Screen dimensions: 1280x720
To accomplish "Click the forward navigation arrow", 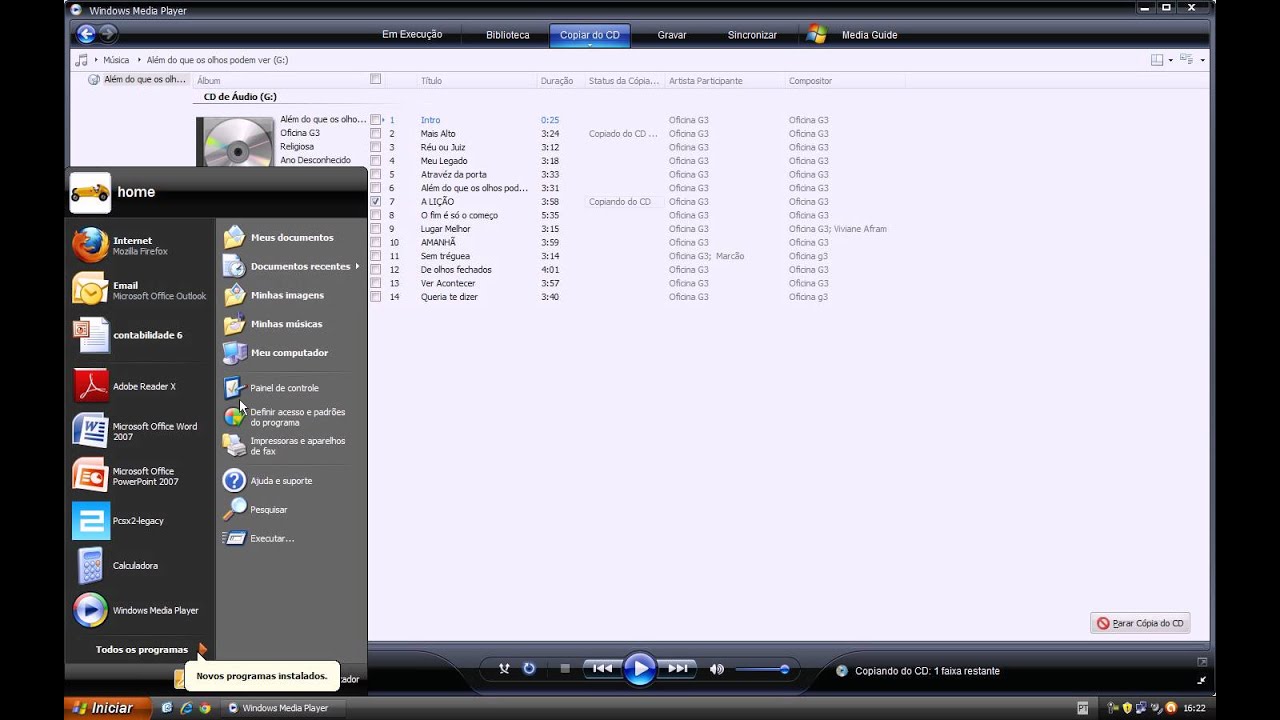I will [x=109, y=34].
